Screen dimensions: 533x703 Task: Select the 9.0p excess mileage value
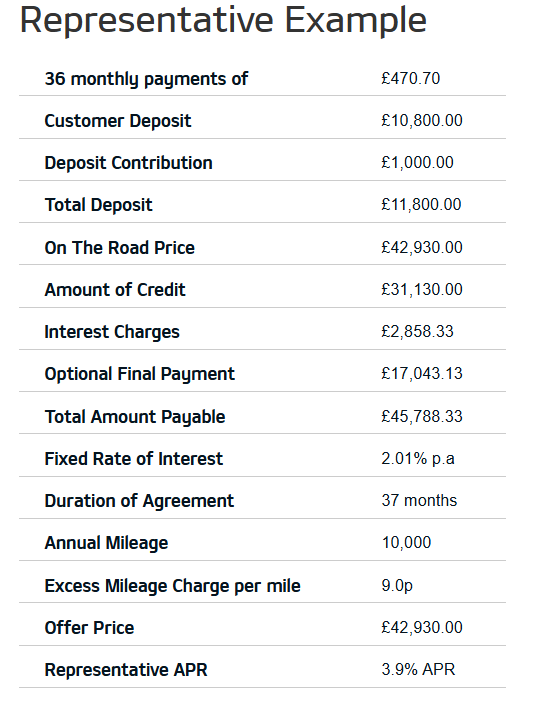coord(397,586)
